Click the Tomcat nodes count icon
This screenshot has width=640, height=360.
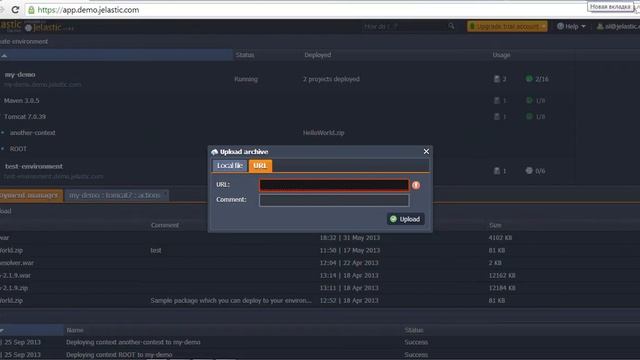point(497,117)
